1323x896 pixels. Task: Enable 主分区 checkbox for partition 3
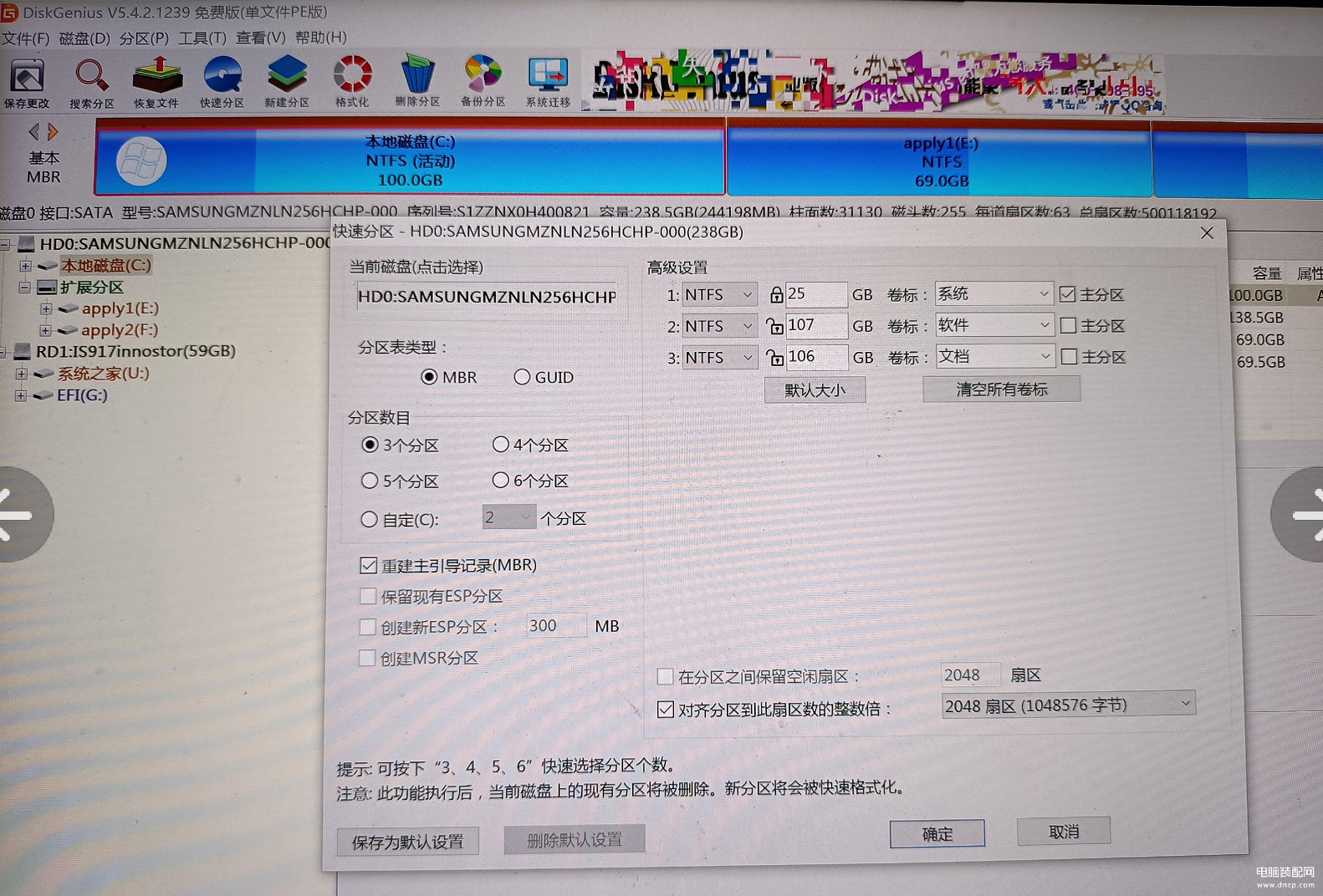1069,357
